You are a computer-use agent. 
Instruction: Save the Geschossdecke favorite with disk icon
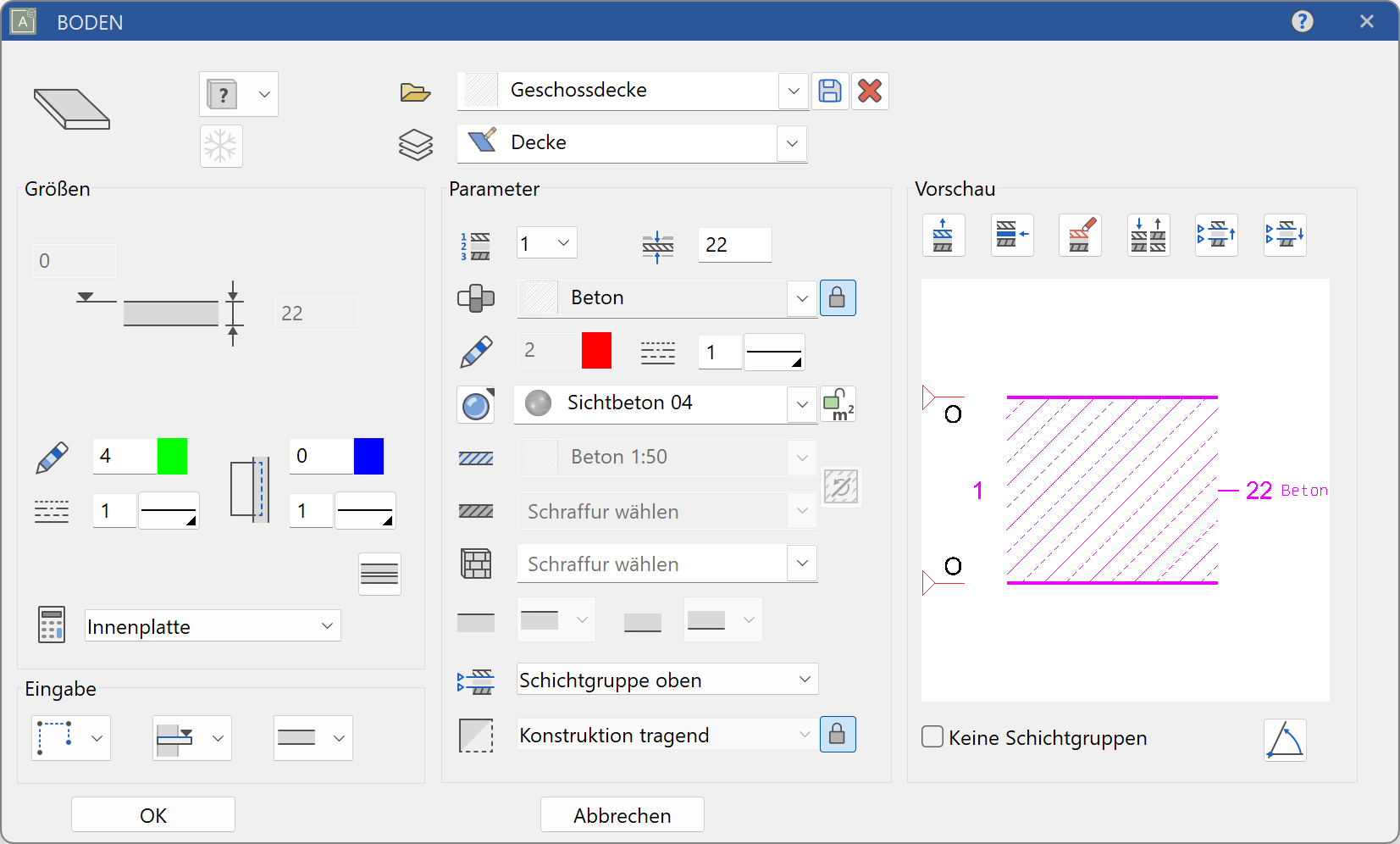pyautogui.click(x=830, y=91)
